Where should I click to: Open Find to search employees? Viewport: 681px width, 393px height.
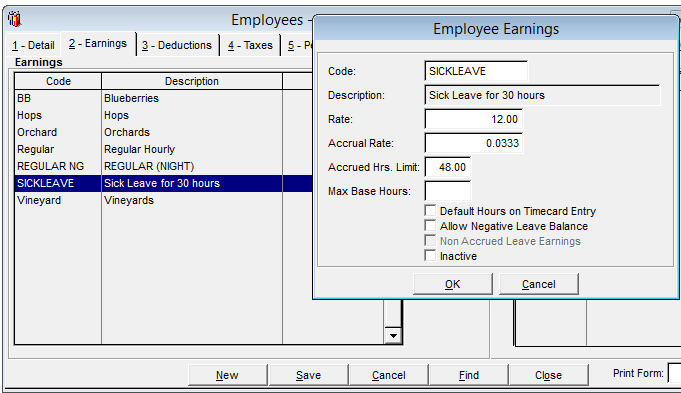(469, 375)
